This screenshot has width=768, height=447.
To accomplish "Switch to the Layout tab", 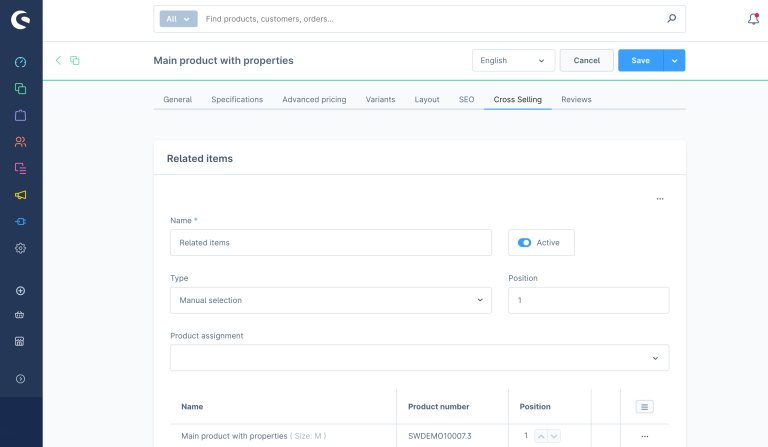I will [x=427, y=99].
